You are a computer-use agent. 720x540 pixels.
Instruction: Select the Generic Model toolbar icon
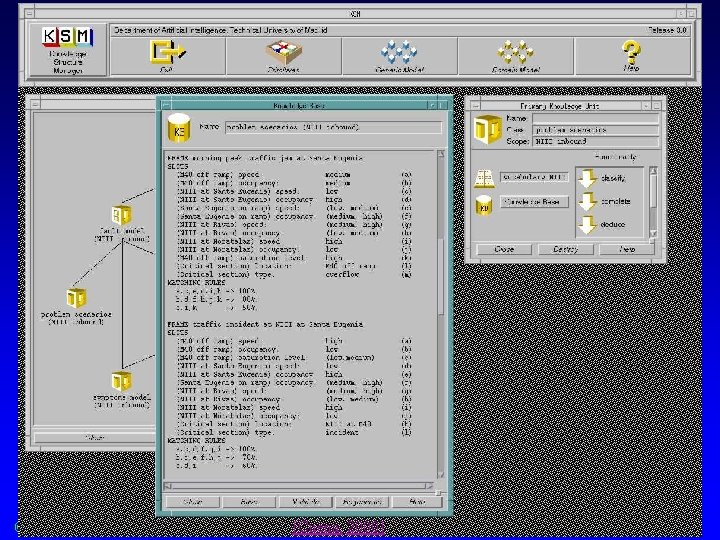coord(398,53)
